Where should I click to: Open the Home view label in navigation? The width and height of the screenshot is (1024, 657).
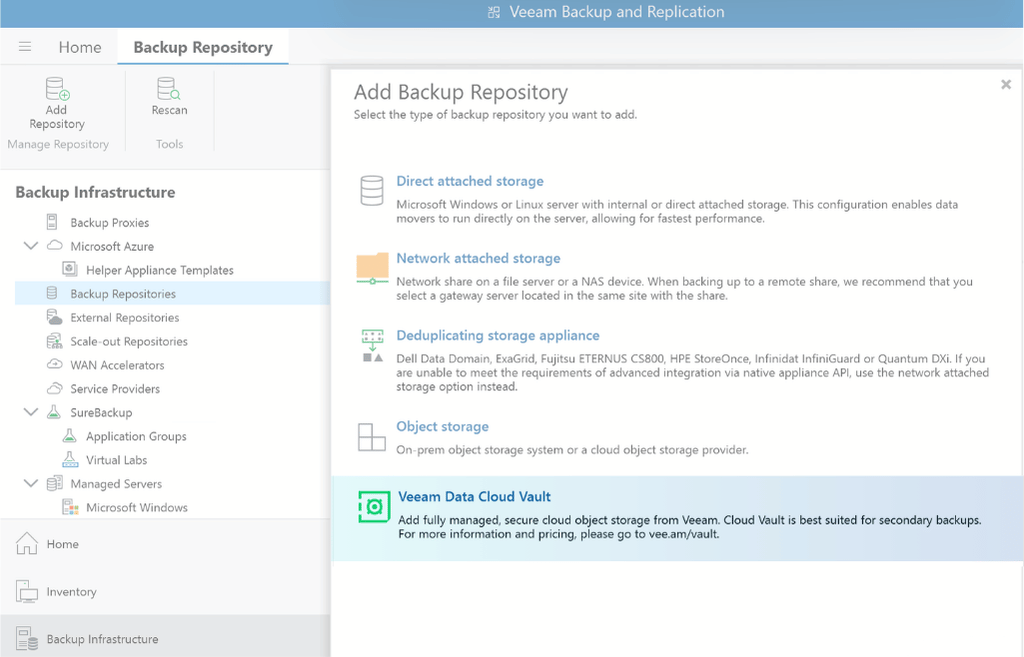(62, 544)
